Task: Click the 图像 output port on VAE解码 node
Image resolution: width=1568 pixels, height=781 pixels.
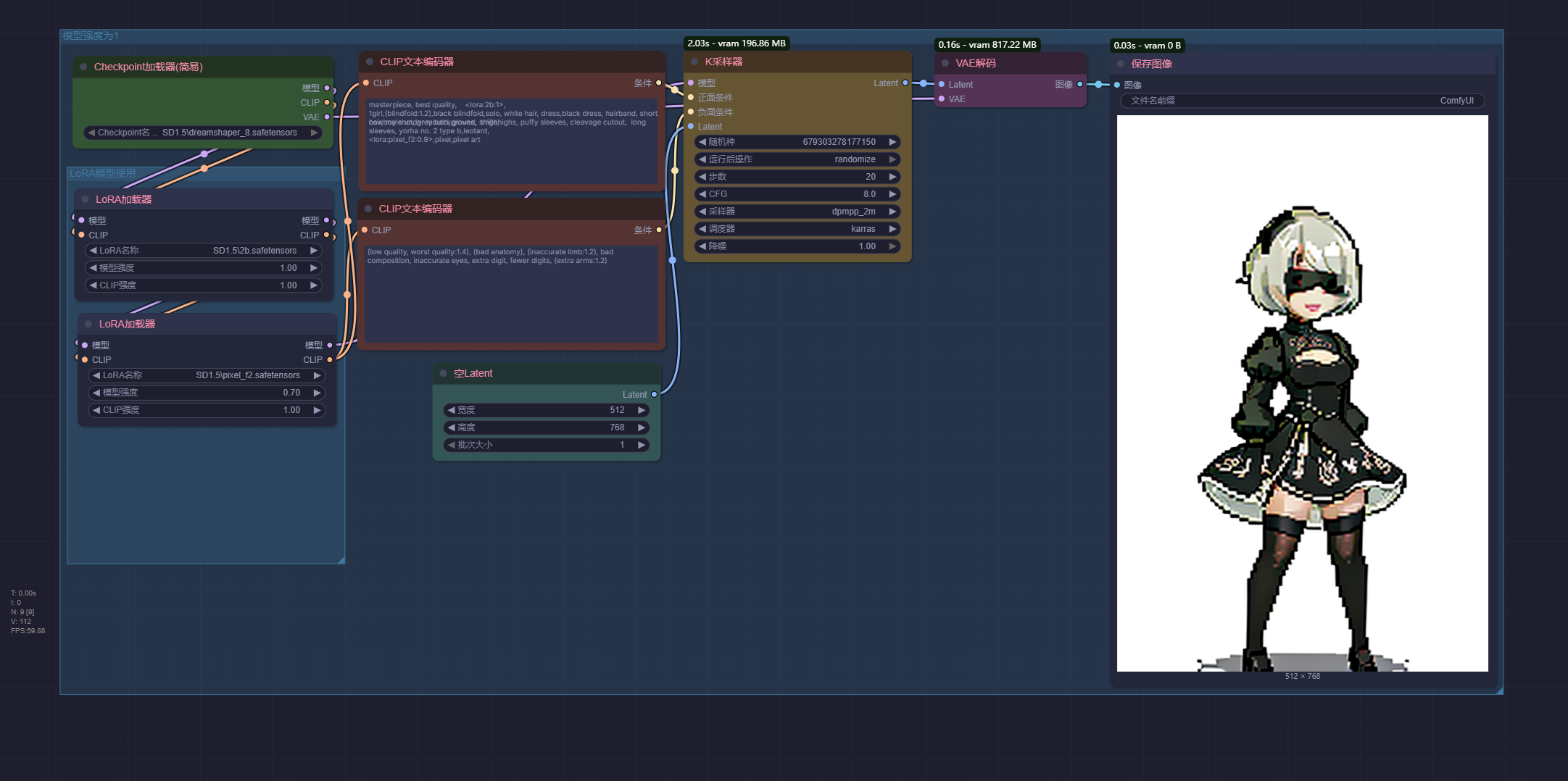Action: (1080, 85)
